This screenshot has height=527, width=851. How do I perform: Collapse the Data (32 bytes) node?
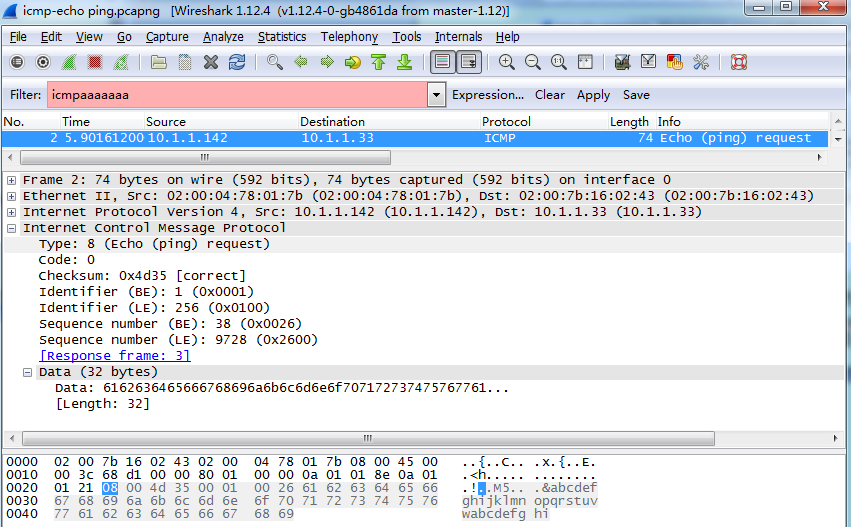point(27,372)
